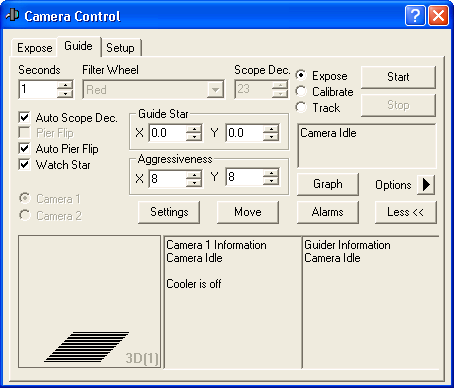Click the Aggressiveness X field

[167, 179]
